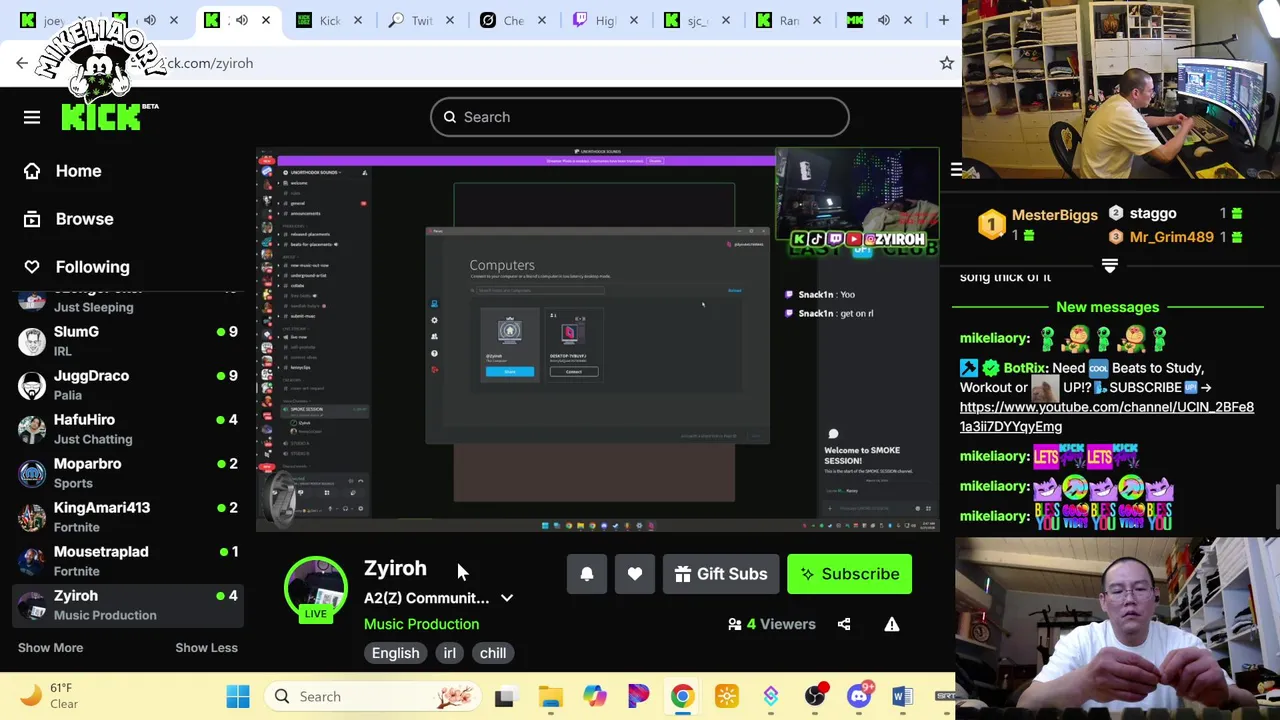Screen dimensions: 1280x720
Task: Open Microsoft Word from the taskbar
Action: [x=902, y=696]
